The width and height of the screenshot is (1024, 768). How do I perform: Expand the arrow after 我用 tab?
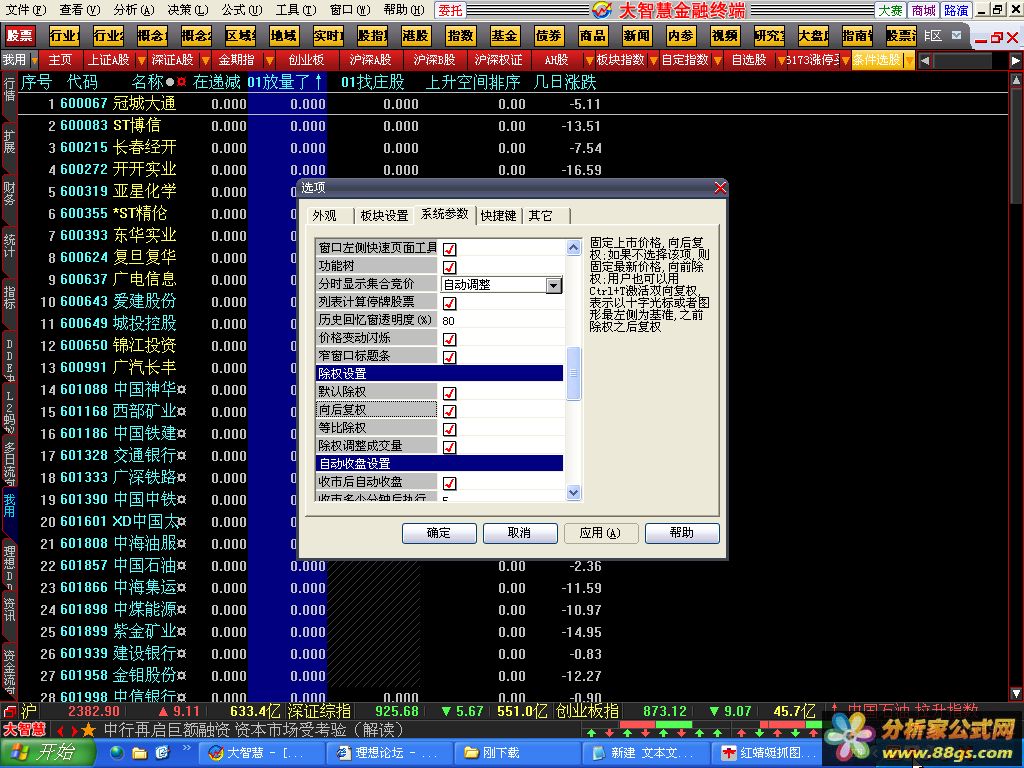pos(34,60)
